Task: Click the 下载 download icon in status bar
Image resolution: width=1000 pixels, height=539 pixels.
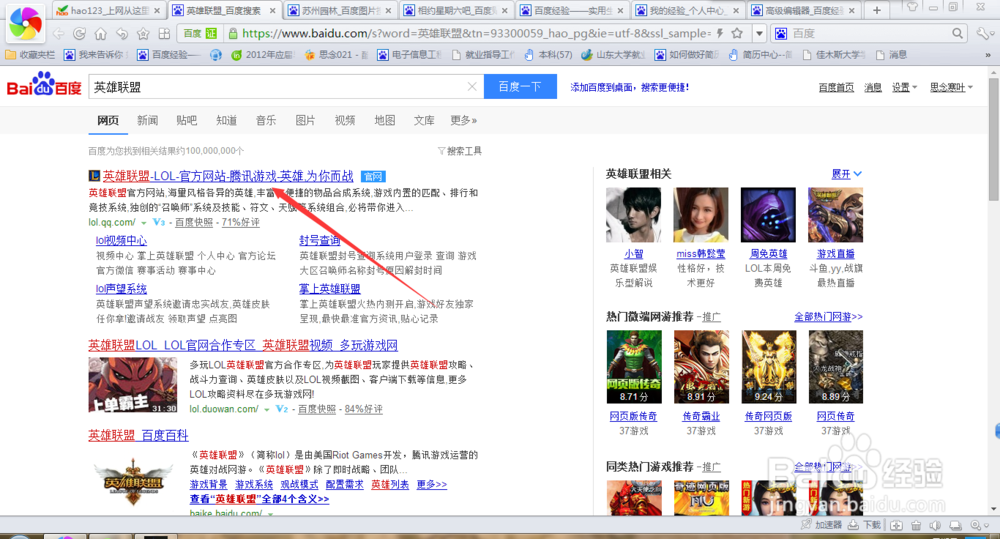Action: point(853,525)
